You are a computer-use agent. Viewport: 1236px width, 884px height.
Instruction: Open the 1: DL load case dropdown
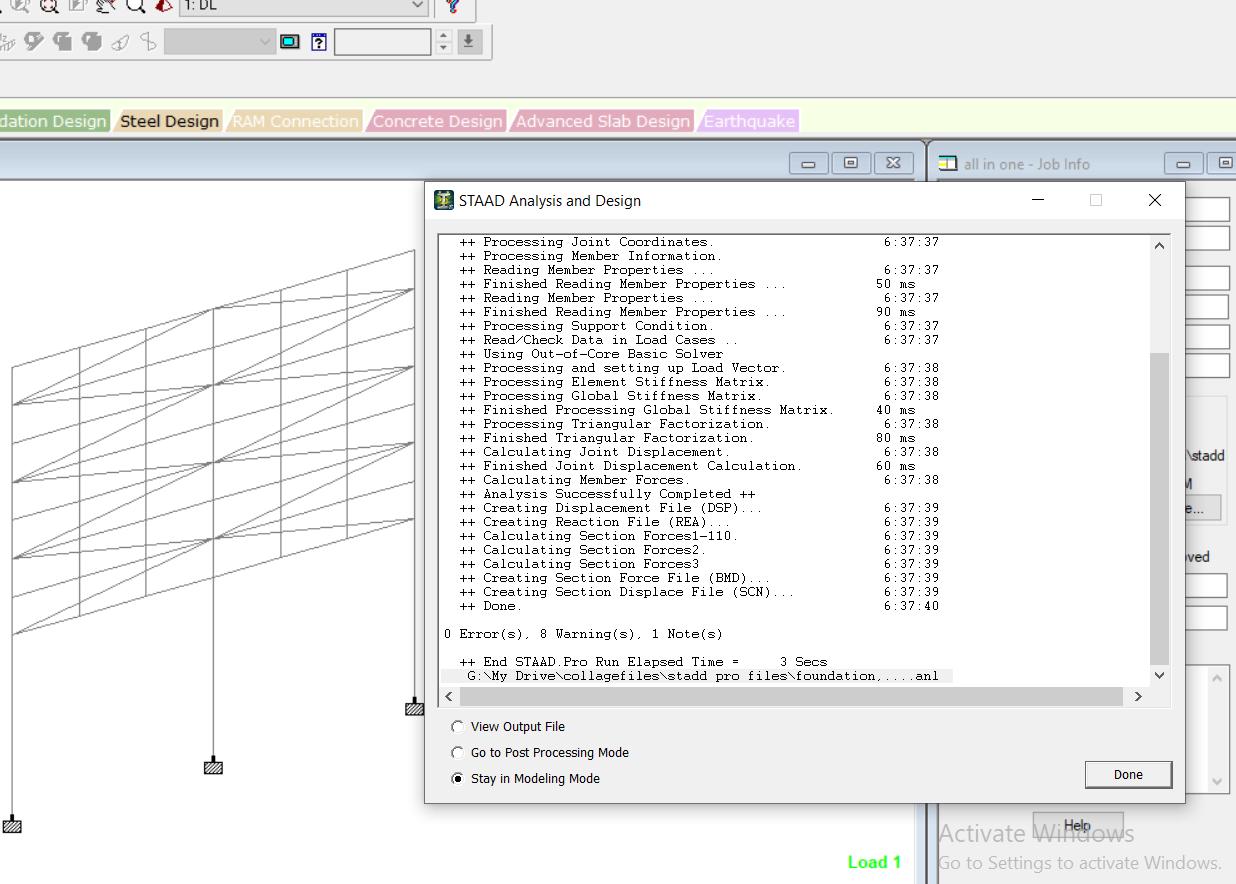point(304,6)
